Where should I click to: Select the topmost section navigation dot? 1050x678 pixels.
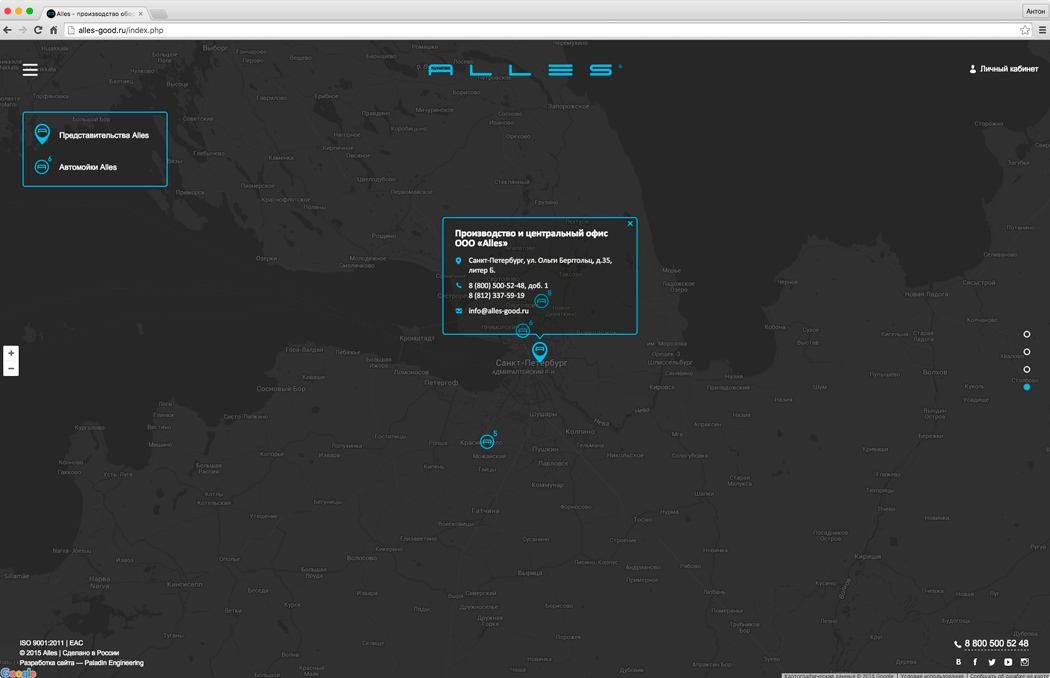(1027, 335)
